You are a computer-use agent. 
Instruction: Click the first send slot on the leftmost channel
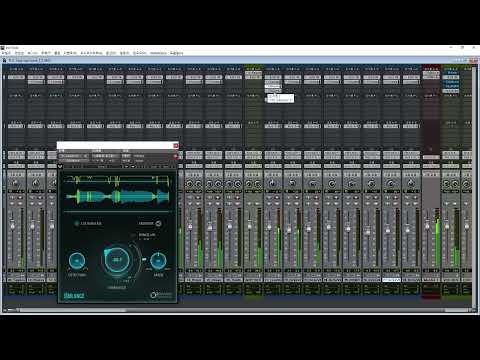(16, 126)
